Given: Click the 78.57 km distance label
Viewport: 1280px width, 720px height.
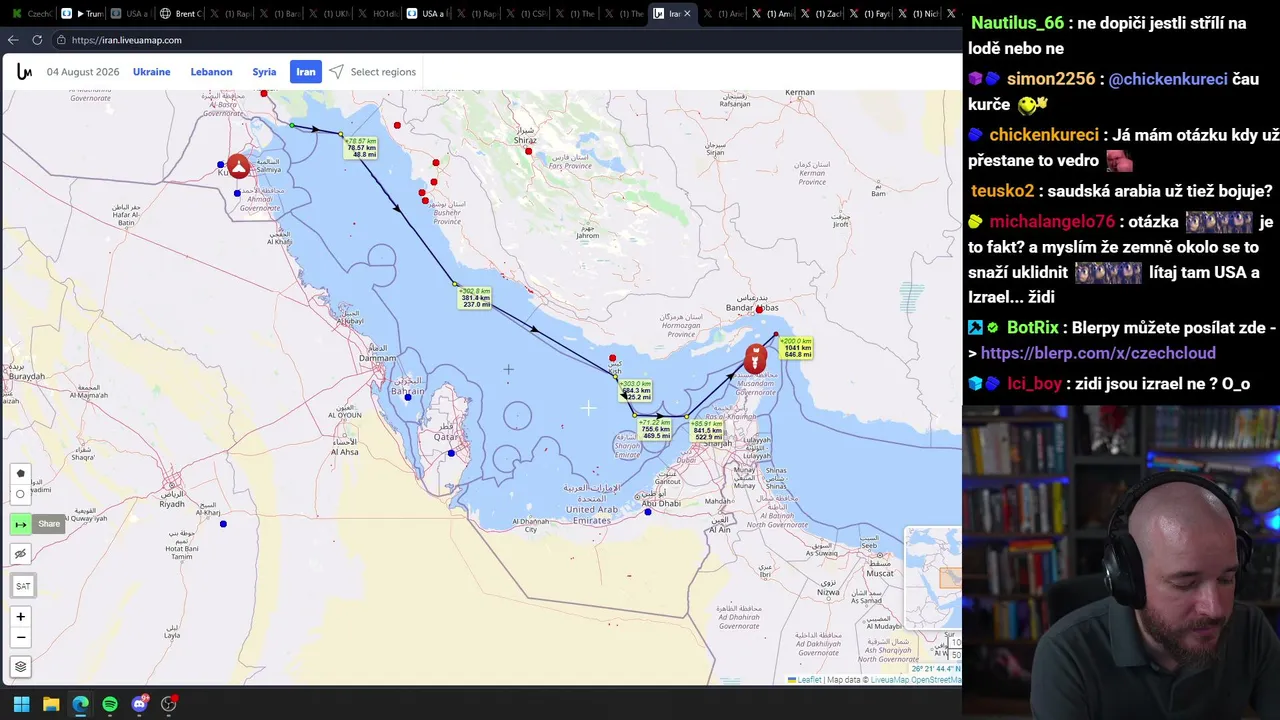Looking at the screenshot, I should click(362, 148).
